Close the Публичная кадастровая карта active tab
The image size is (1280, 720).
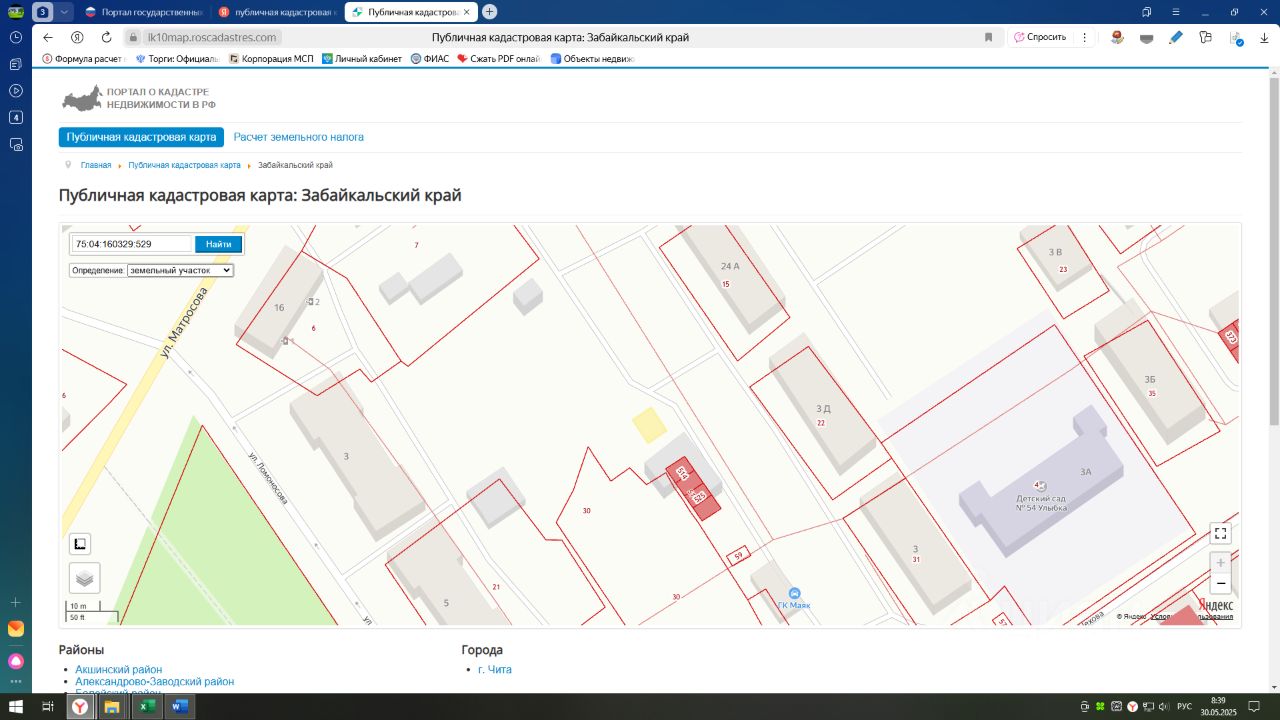466,12
